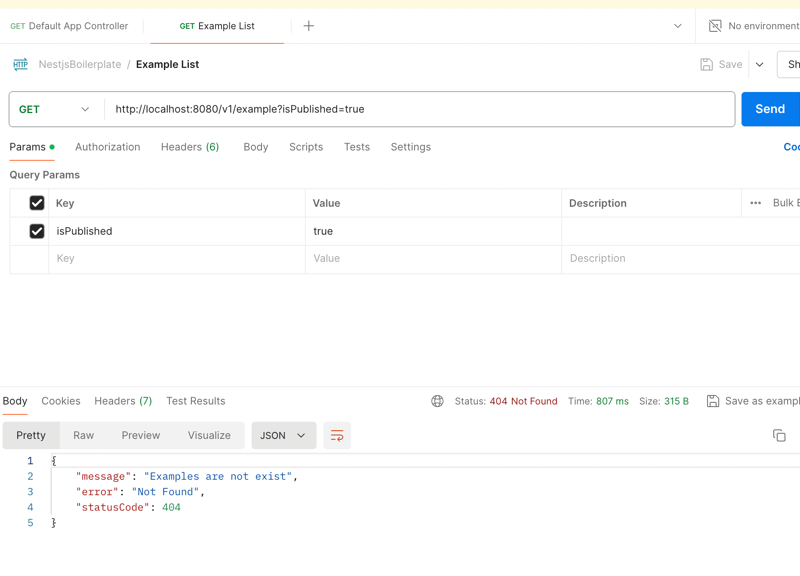This screenshot has height=576, width=800.
Task: Click the 315 B response size
Action: [x=676, y=401]
